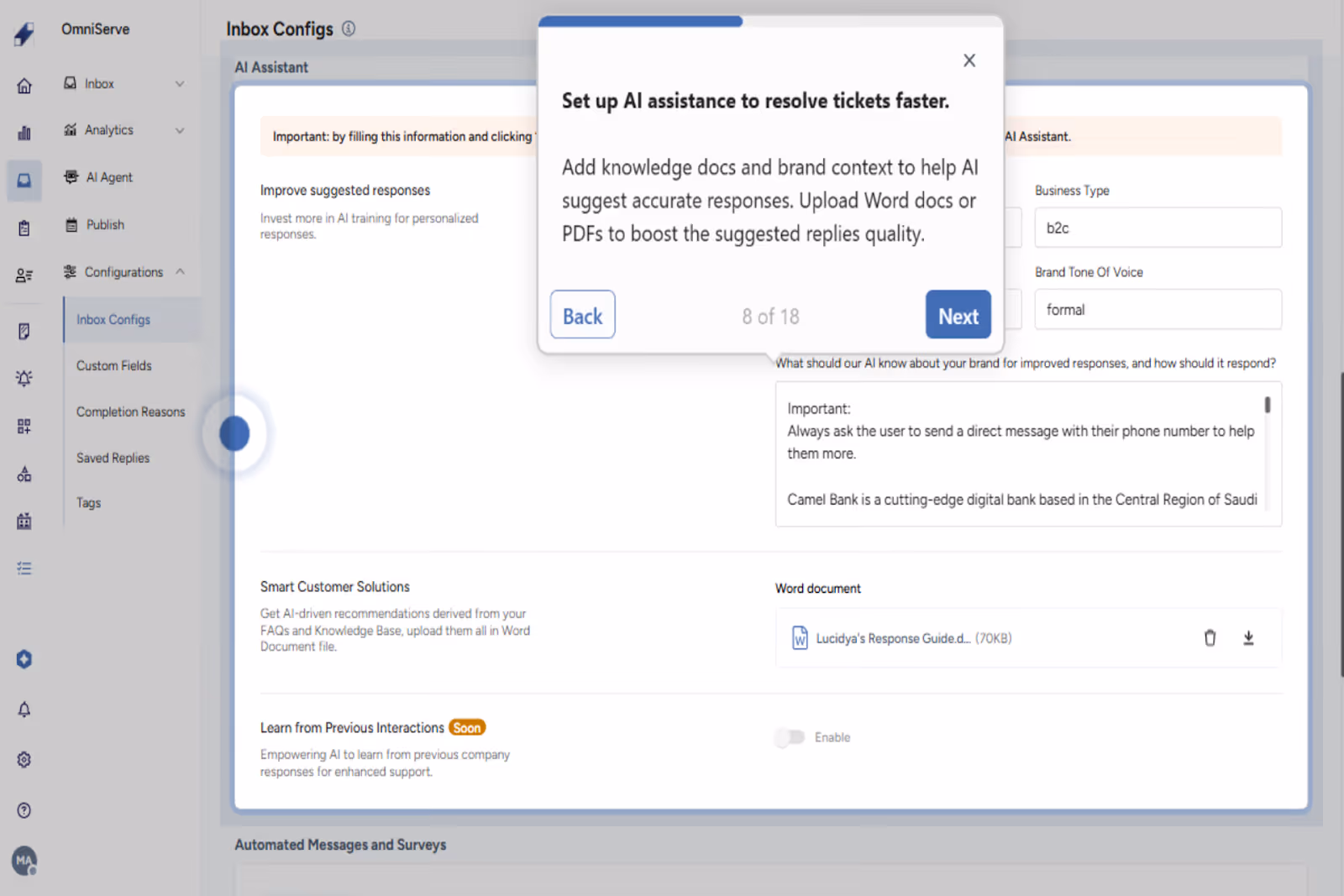
Task: Open the help question mark icon
Action: pyautogui.click(x=24, y=810)
